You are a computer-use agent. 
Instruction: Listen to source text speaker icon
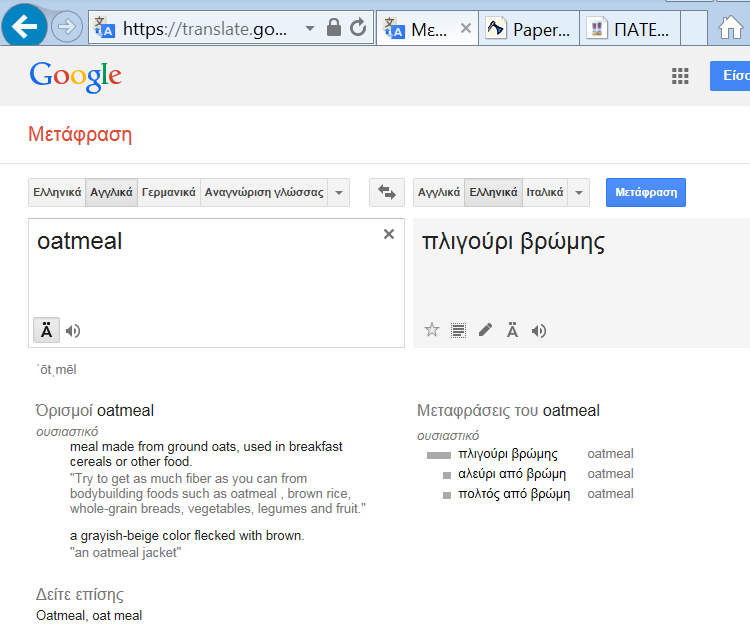coord(73,331)
